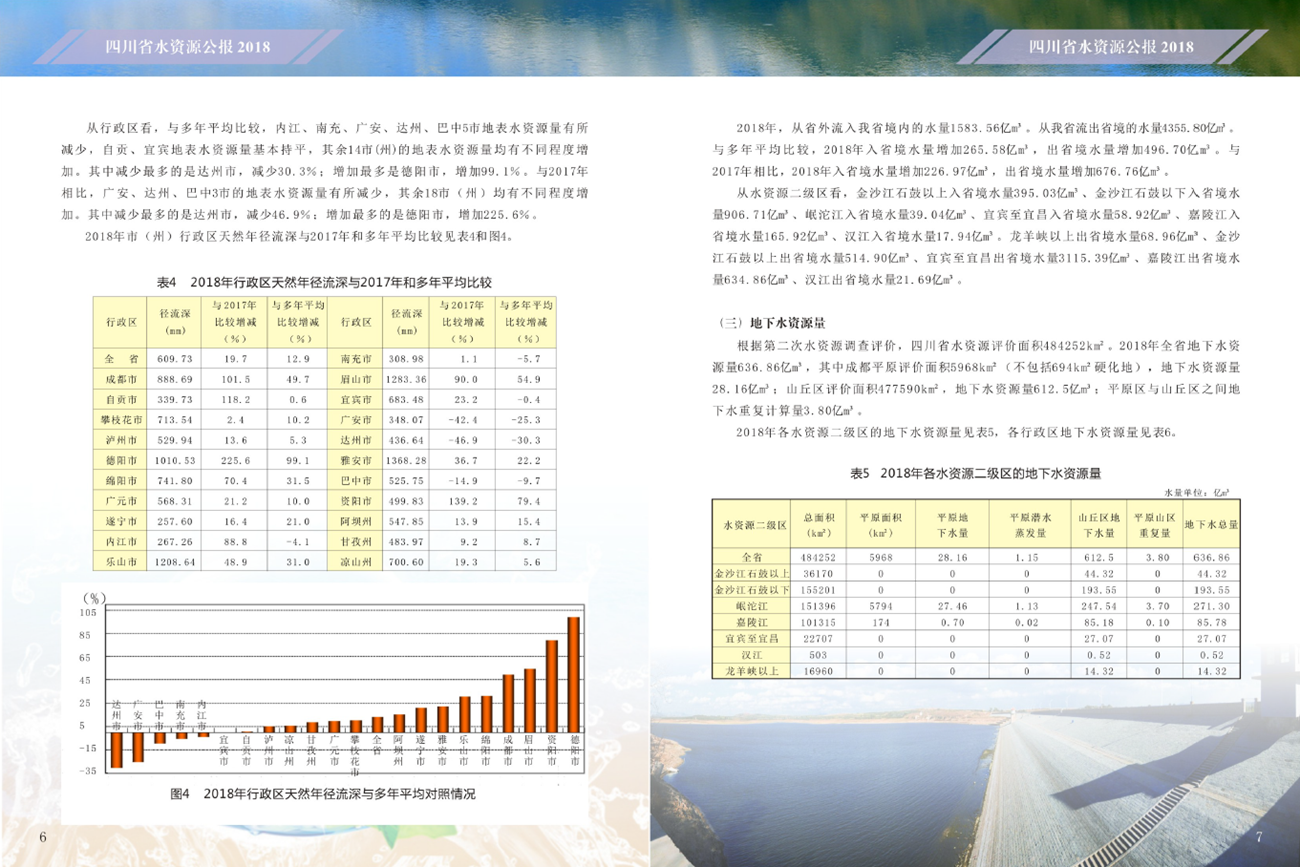Viewport: 1300px width, 867px height.
Task: Click Table 4 cell '1283.36' for 眉山市
Action: (x=406, y=380)
